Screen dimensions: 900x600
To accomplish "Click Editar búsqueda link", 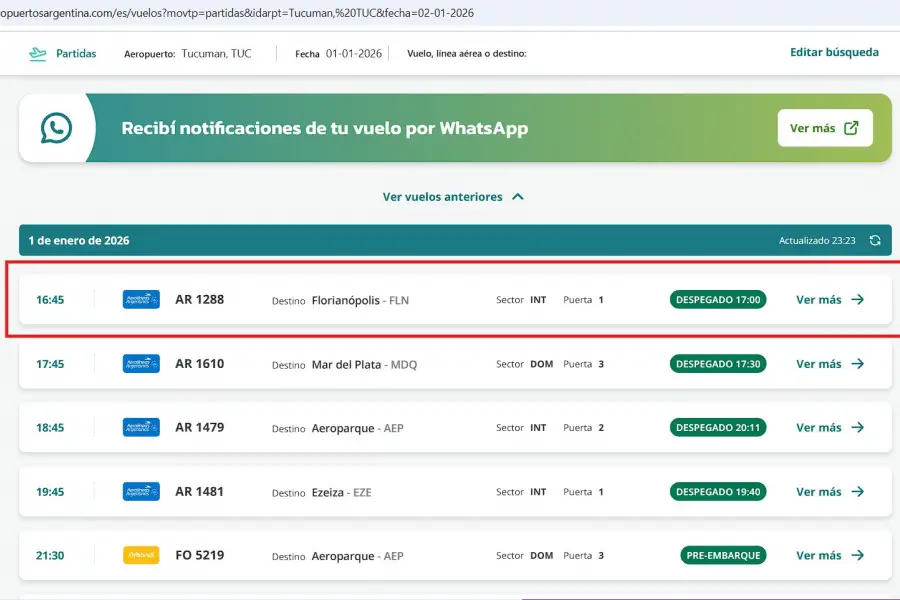I will pos(834,52).
